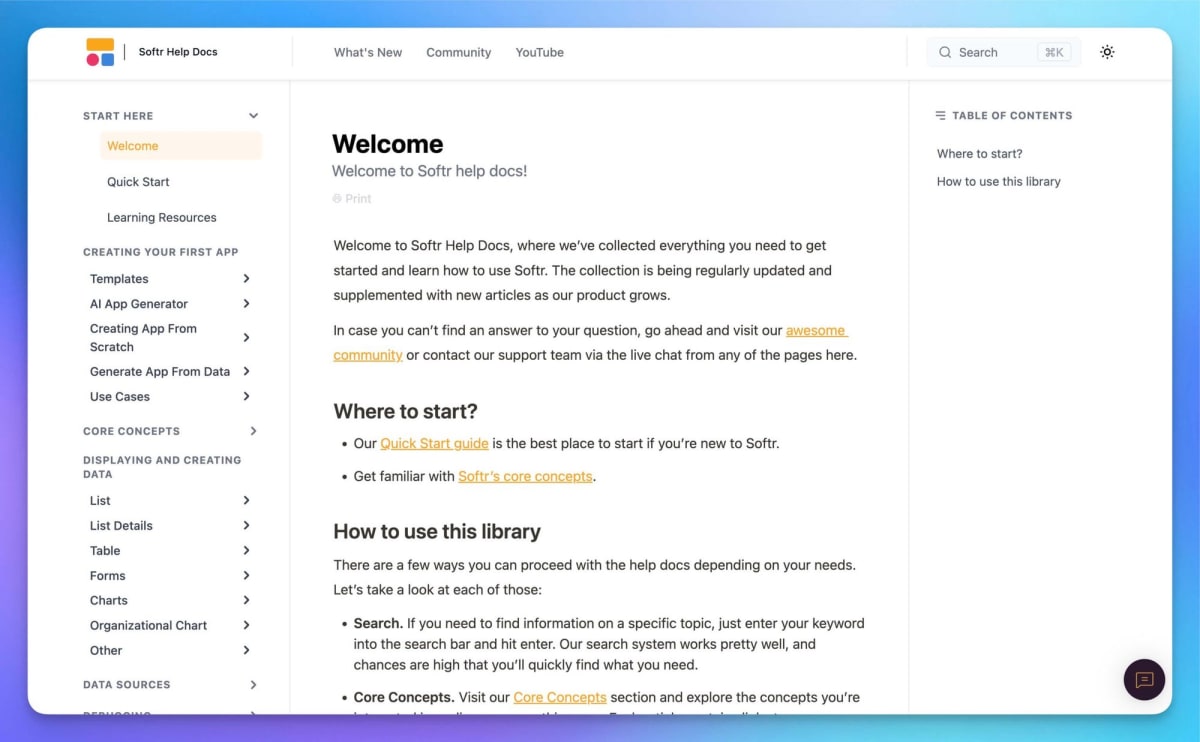Expand the Core Concepts section arrow
Viewport: 1200px width, 742px height.
[x=253, y=431]
